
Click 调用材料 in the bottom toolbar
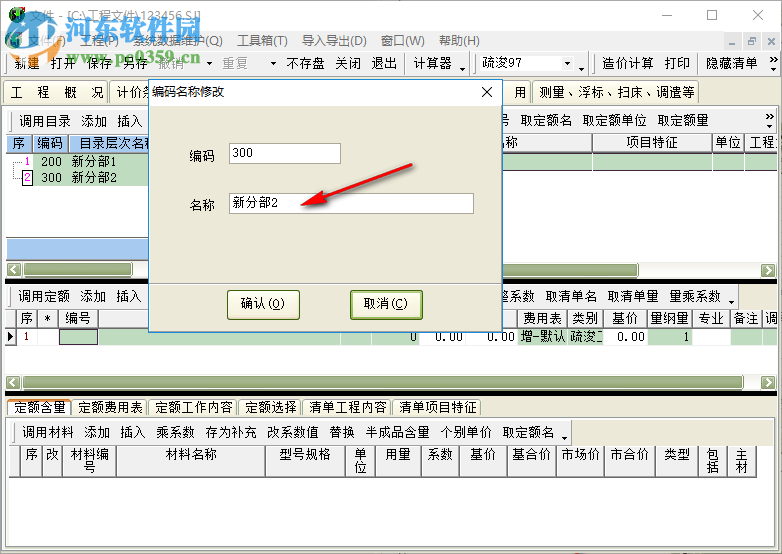(47, 432)
